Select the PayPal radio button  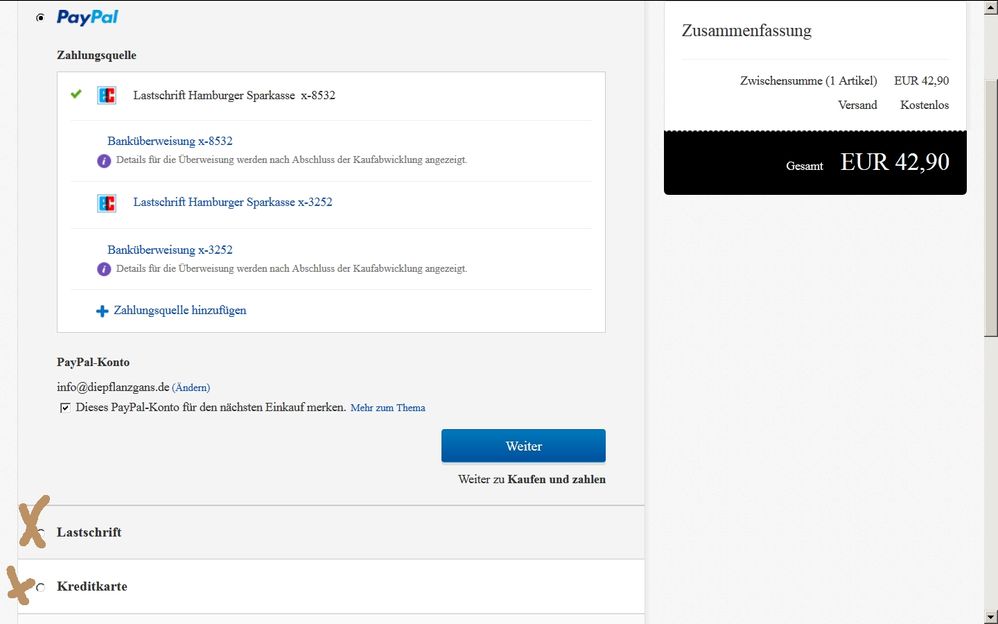click(x=40, y=18)
